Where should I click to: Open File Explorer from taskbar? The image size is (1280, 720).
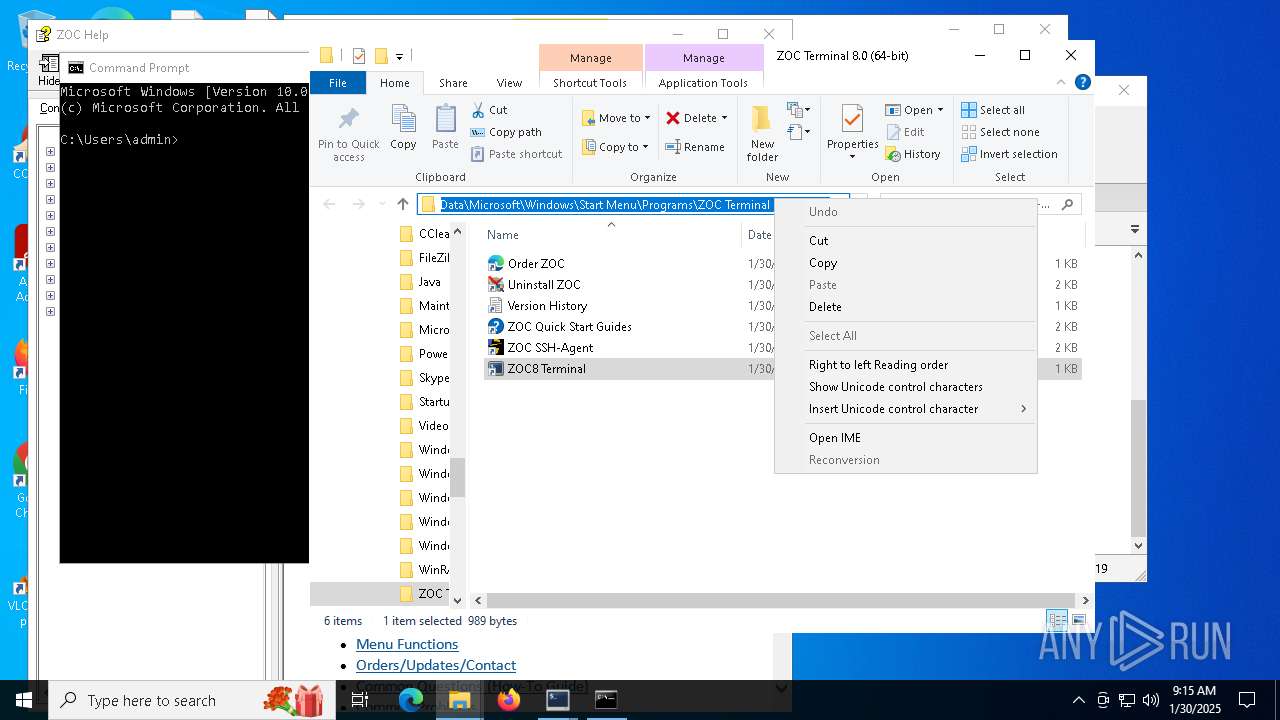pyautogui.click(x=460, y=700)
